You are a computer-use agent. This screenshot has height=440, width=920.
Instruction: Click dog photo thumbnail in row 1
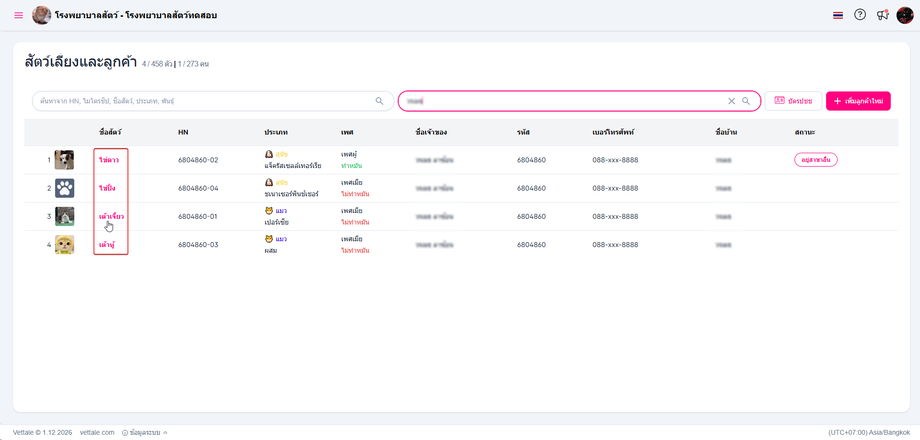click(x=65, y=160)
